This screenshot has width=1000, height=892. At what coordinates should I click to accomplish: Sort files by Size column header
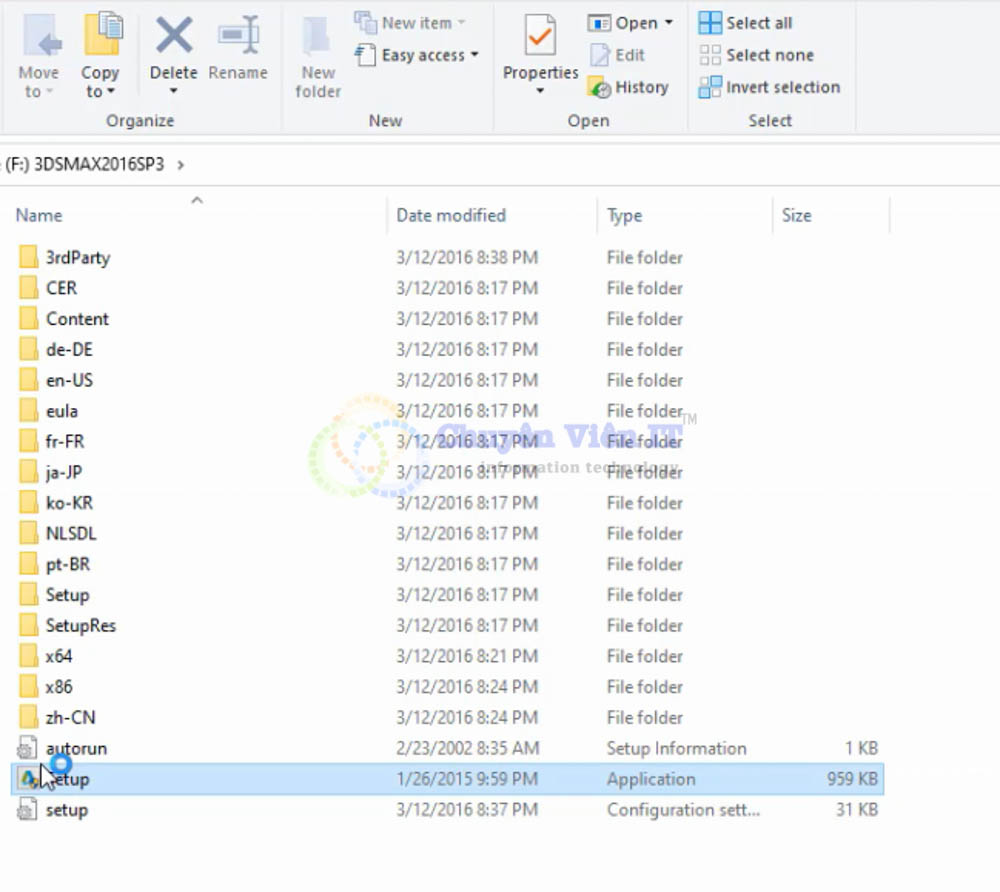click(x=796, y=215)
